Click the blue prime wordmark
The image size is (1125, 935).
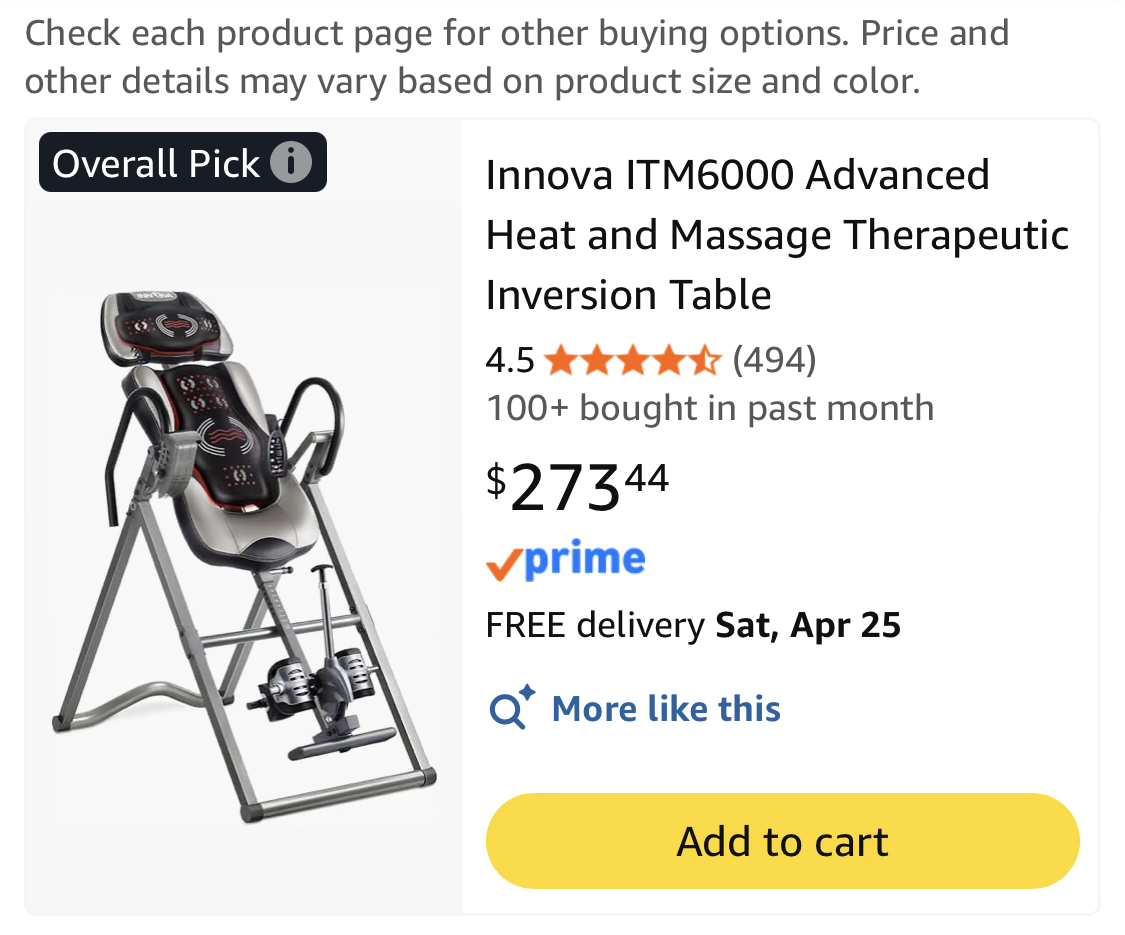tap(585, 560)
